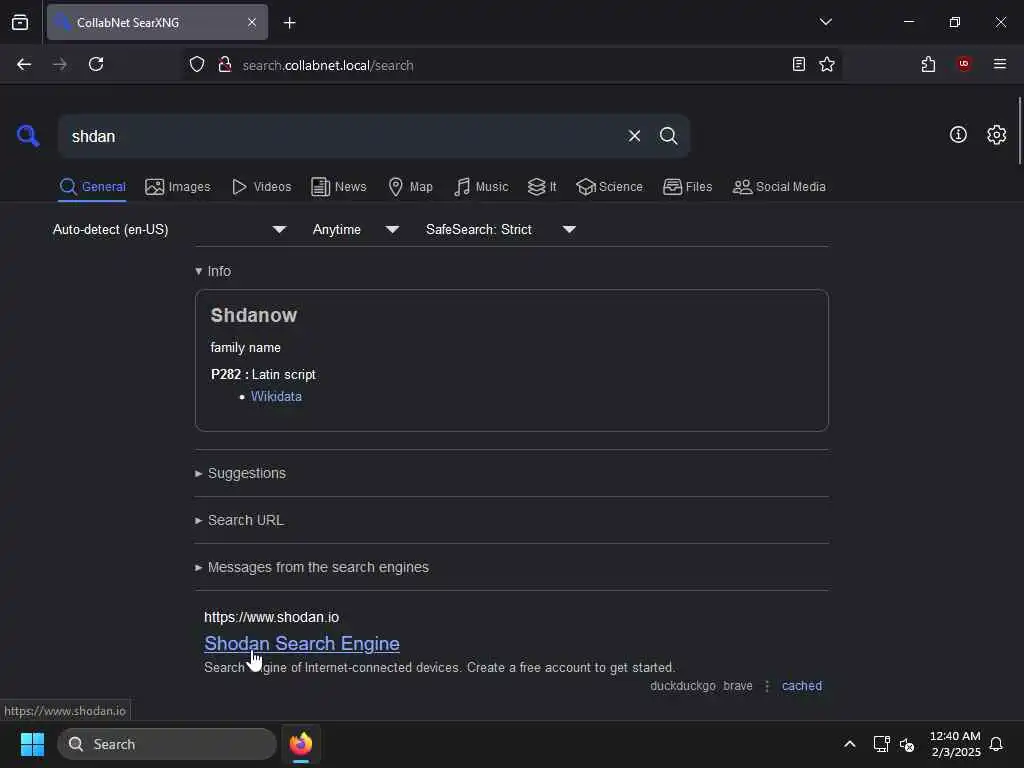Screen dimensions: 1024x768
Task: Switch to Social Media category
Action: click(779, 187)
